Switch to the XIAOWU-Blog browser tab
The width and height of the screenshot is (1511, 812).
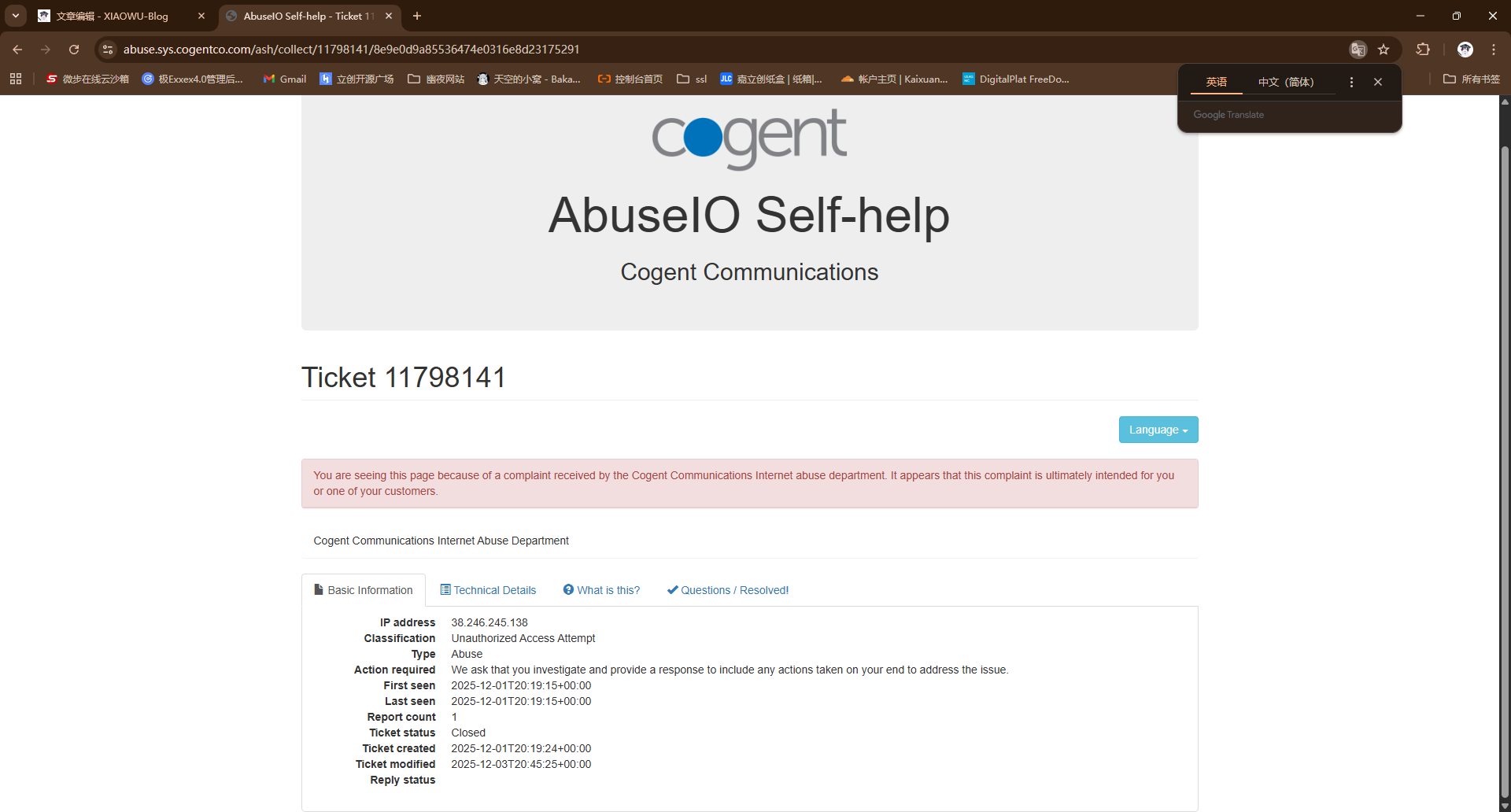tap(118, 16)
